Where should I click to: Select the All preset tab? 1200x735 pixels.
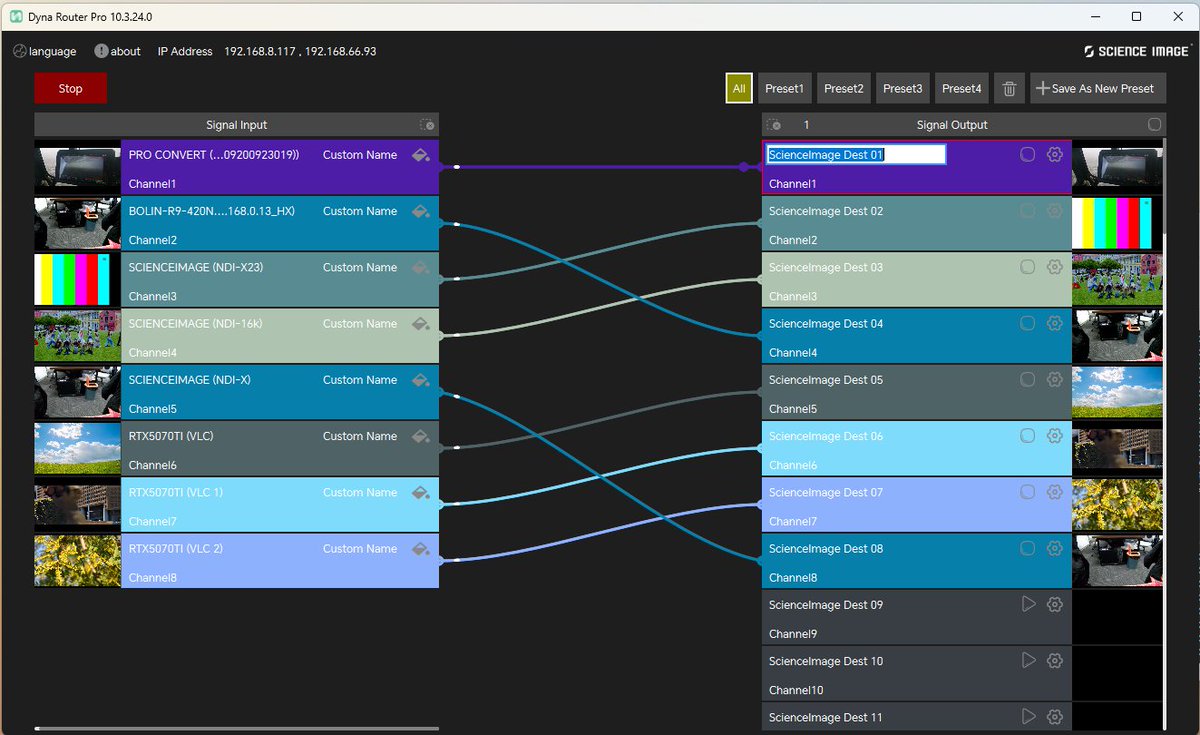tap(739, 88)
